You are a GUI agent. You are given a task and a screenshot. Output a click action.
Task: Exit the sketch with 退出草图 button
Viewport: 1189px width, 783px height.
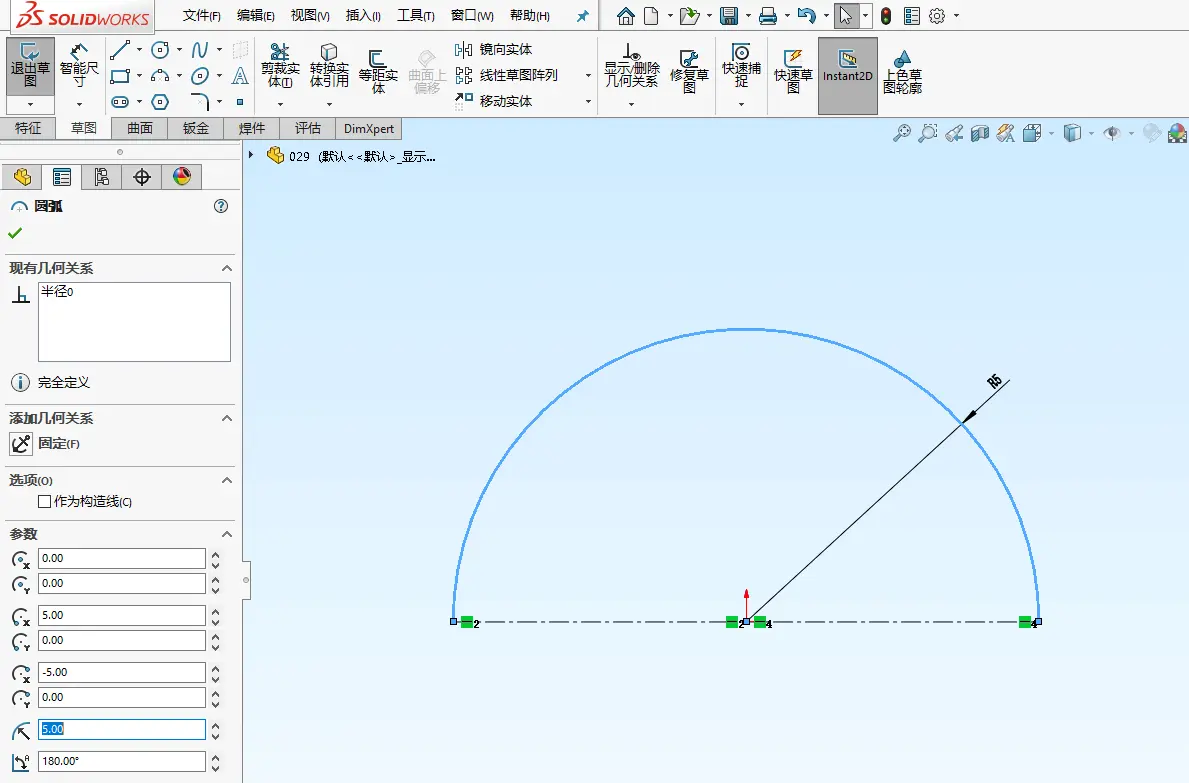(30, 67)
